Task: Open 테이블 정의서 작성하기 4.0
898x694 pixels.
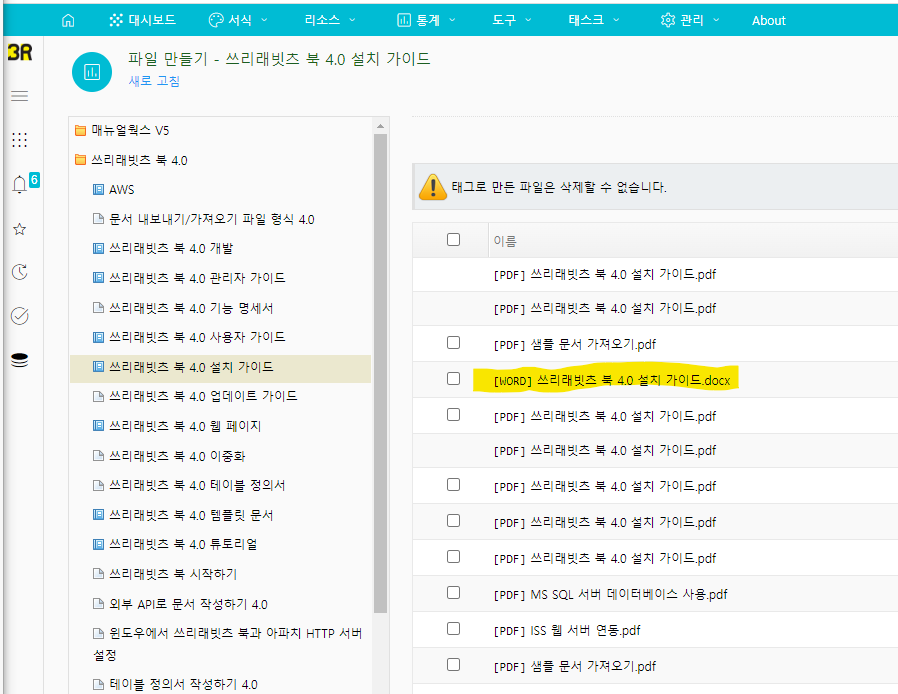Action: [183, 684]
